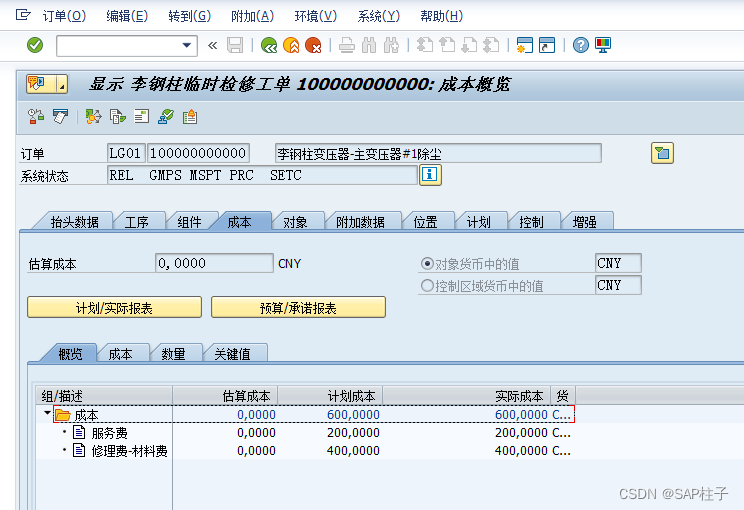Click the Customize Local Layout monitor icon

click(x=603, y=46)
